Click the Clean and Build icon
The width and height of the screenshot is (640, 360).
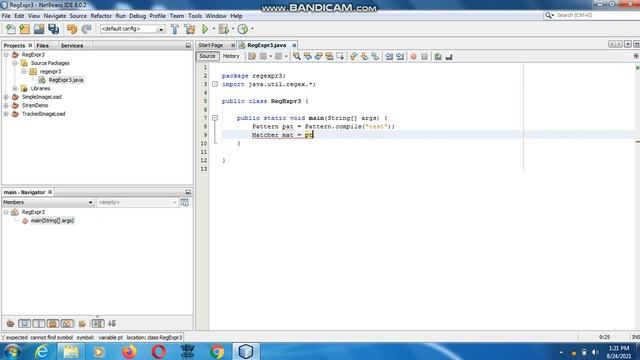pos(189,29)
